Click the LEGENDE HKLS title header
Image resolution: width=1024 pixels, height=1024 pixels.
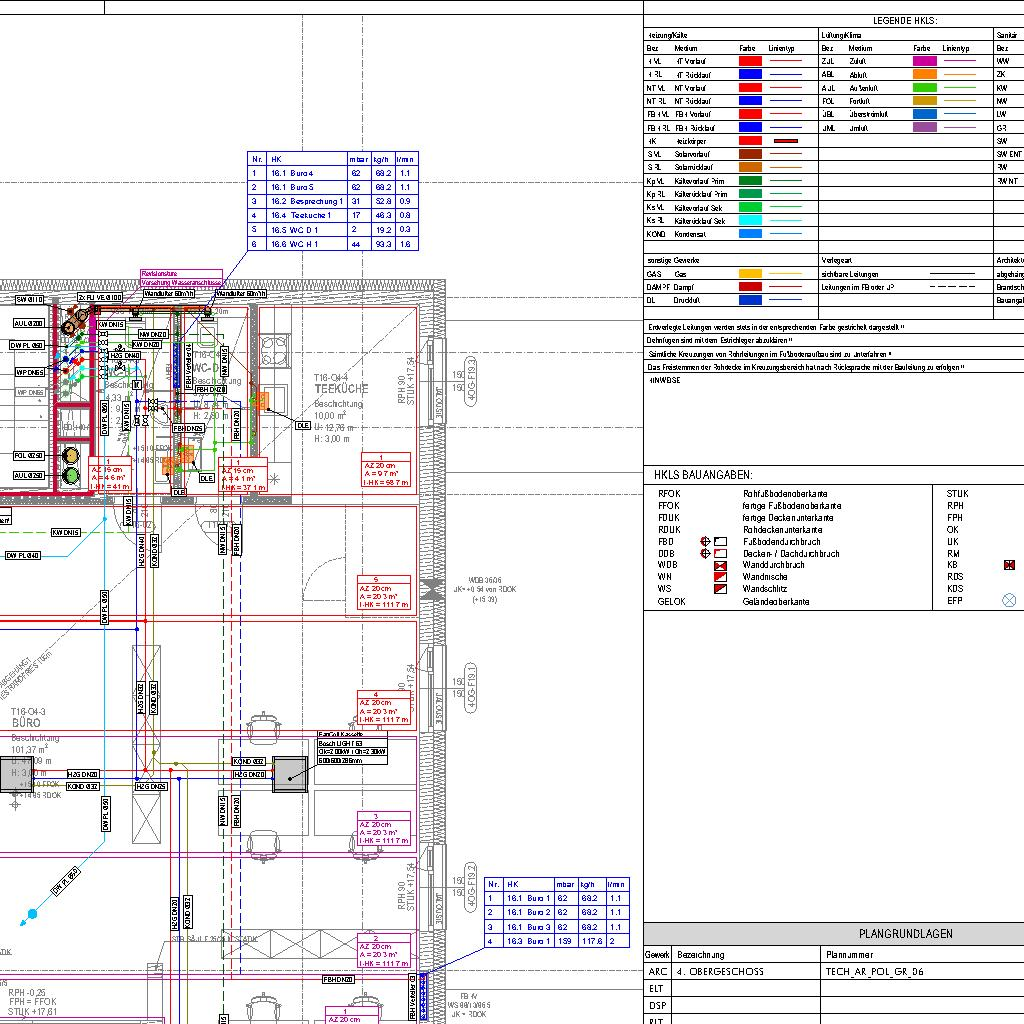(904, 20)
